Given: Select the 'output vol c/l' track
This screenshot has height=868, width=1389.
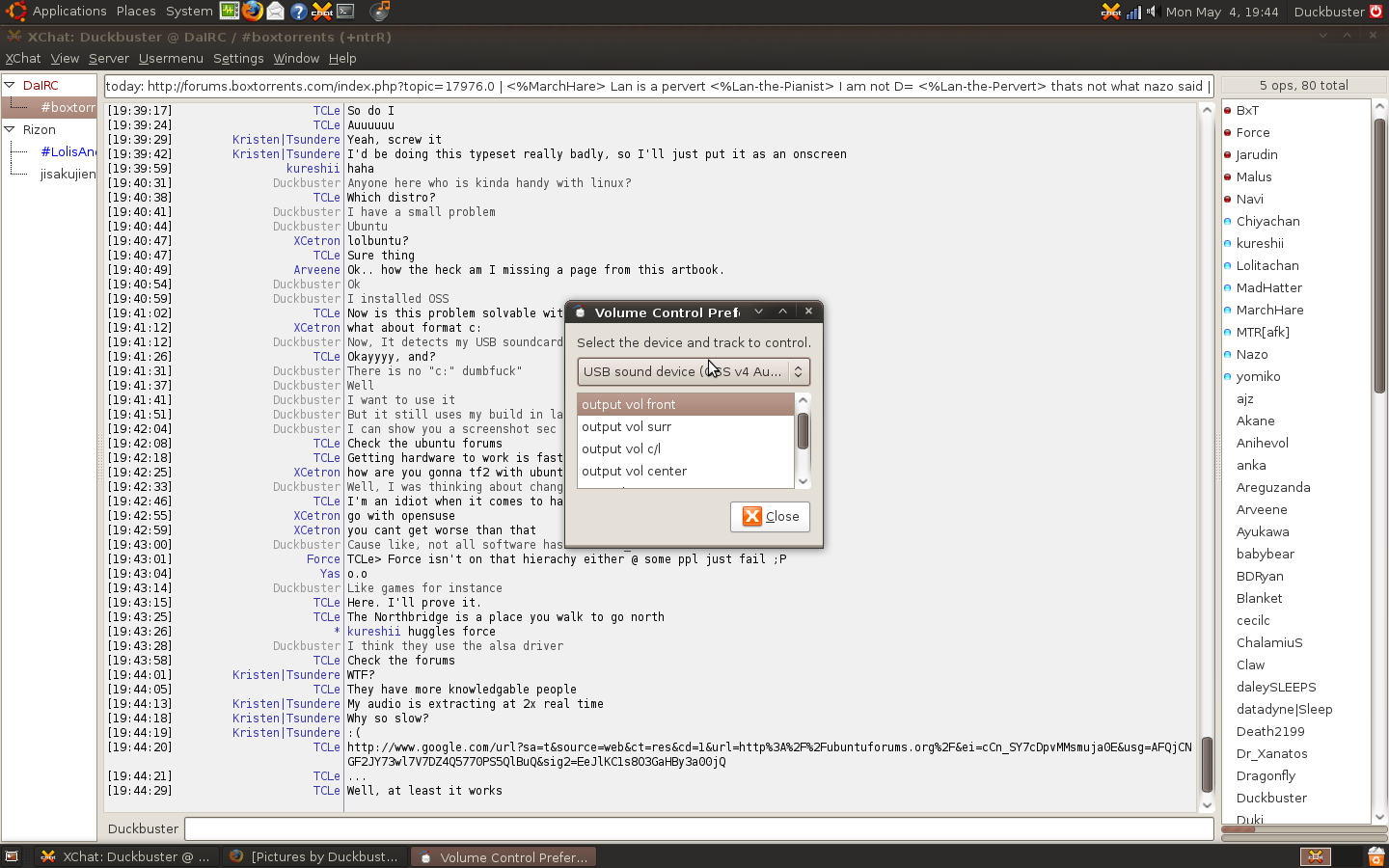Looking at the screenshot, I should pyautogui.click(x=621, y=449).
